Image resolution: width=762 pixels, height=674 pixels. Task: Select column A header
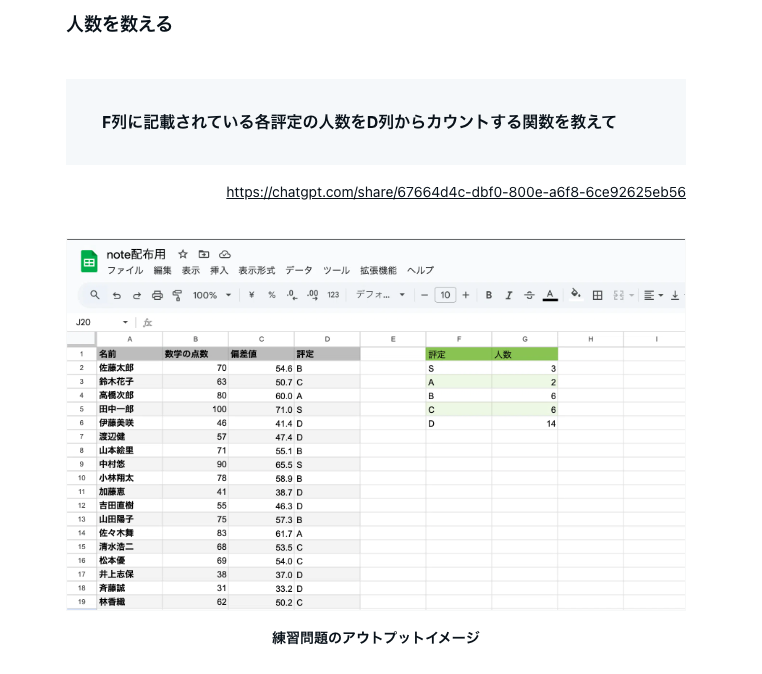(x=129, y=339)
